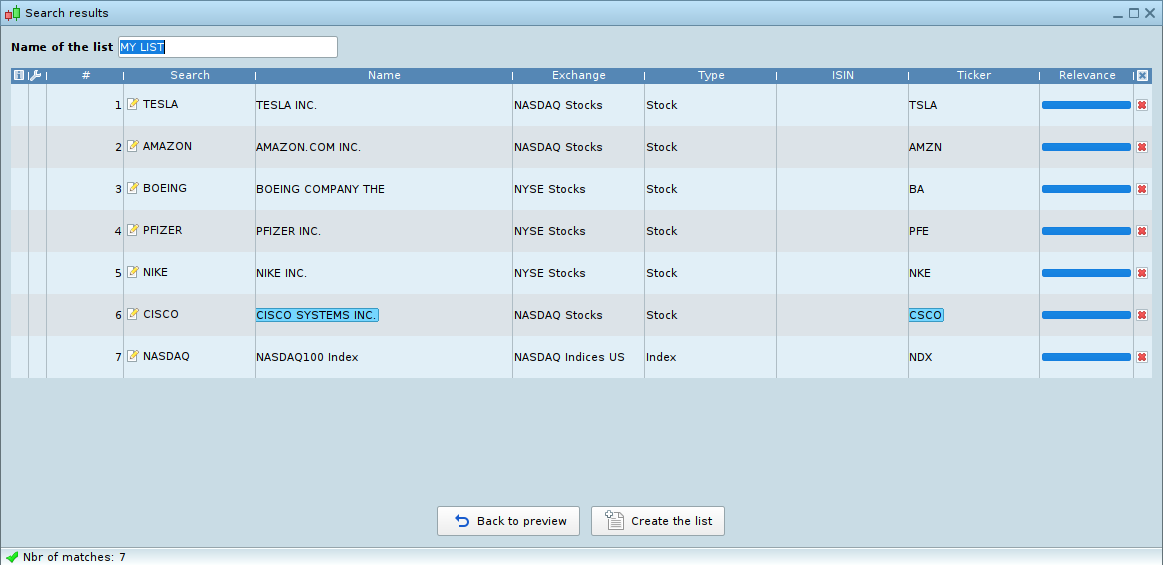Click the TESLA relevance bar
The image size is (1163, 565).
click(1087, 105)
